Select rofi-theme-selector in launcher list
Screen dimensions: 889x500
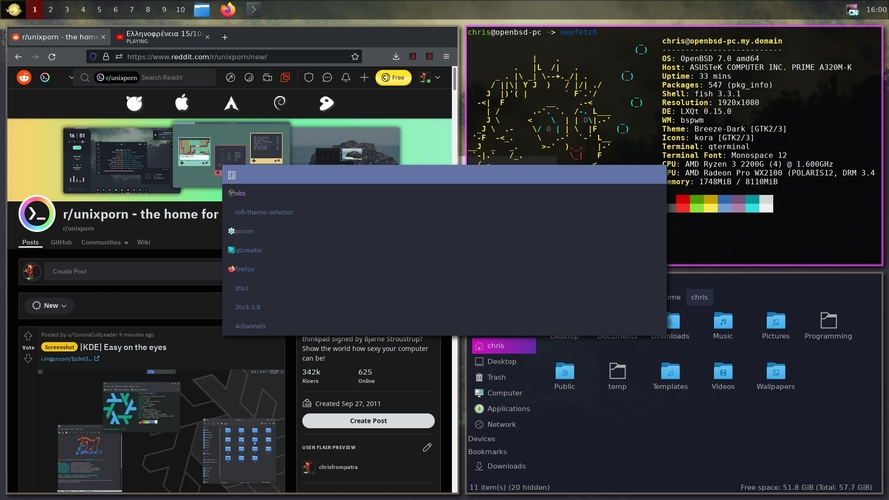(444, 212)
